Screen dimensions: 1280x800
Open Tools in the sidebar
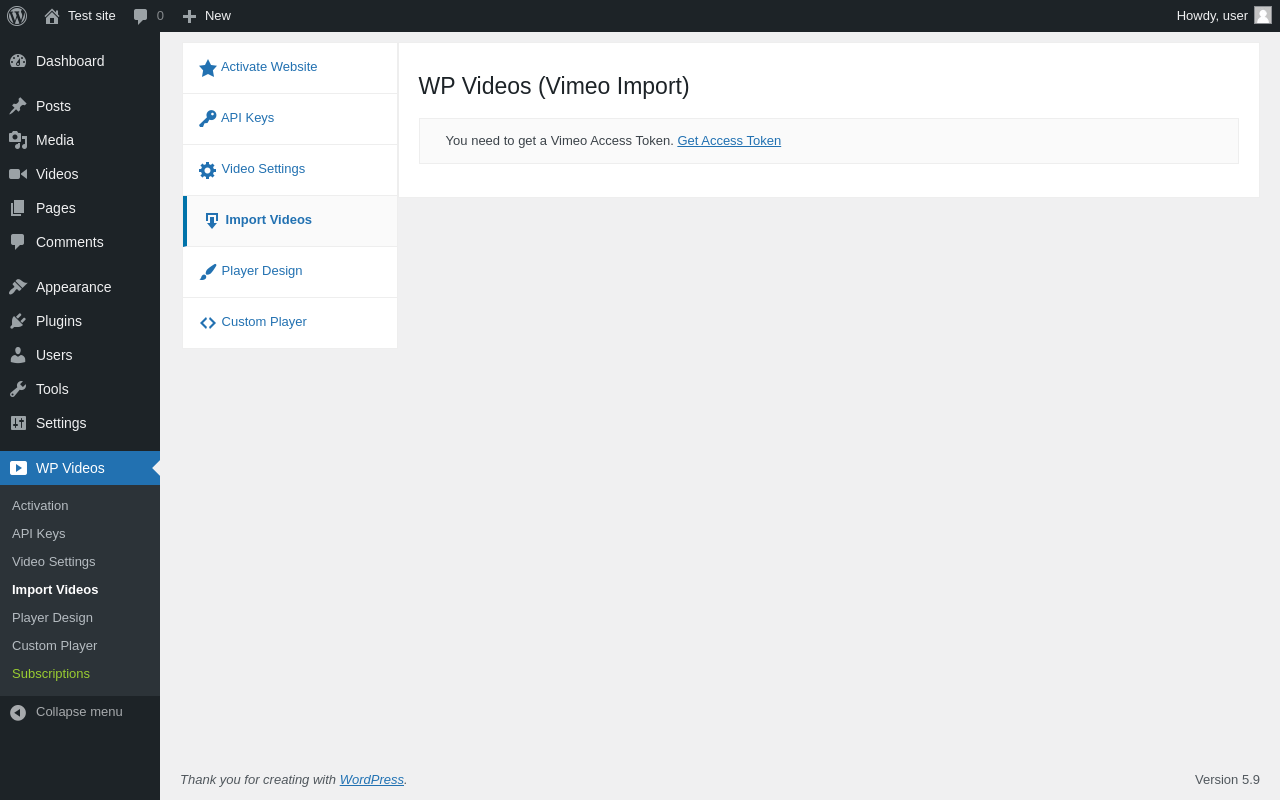80,389
